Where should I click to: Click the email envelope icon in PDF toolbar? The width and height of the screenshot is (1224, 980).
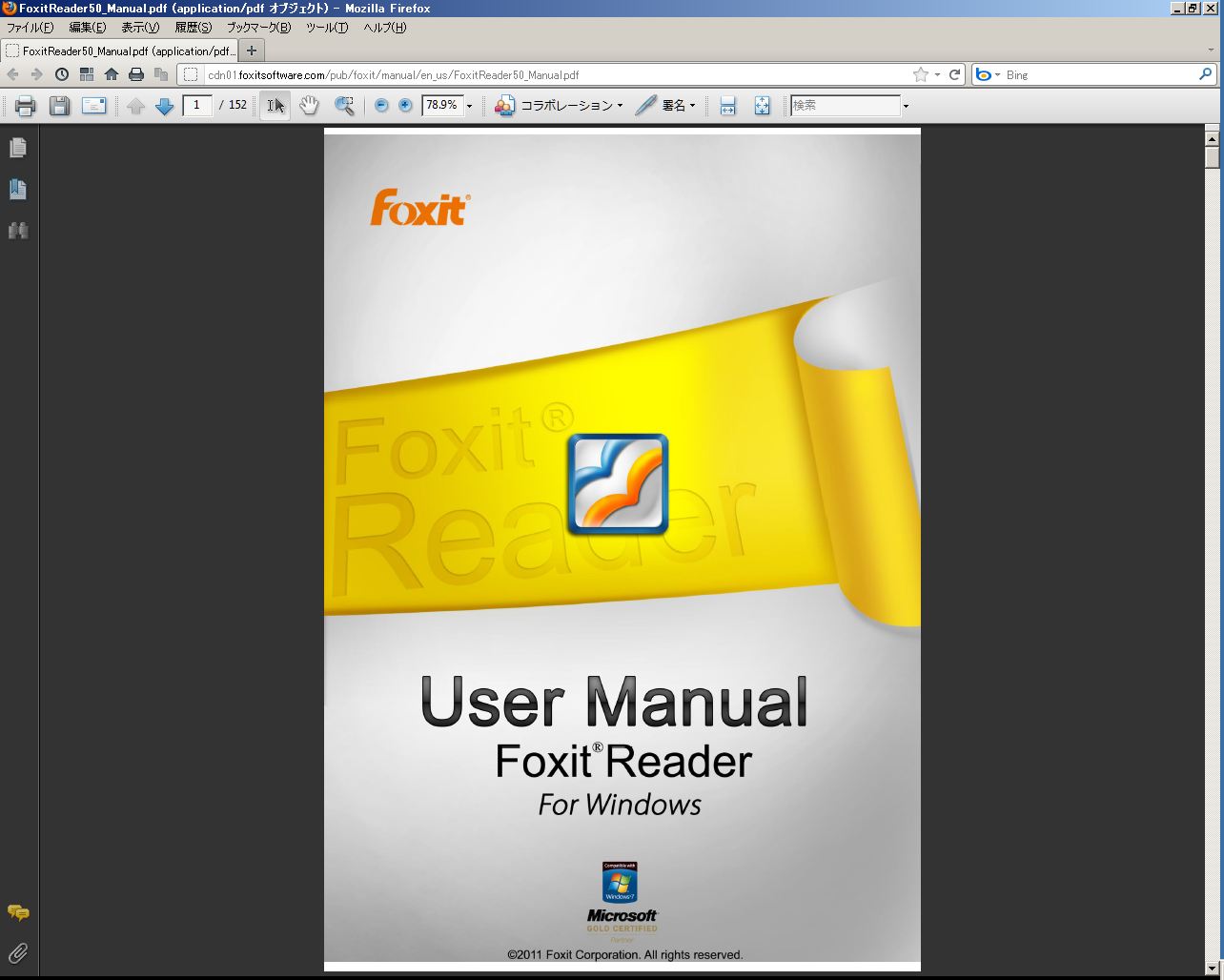(93, 106)
